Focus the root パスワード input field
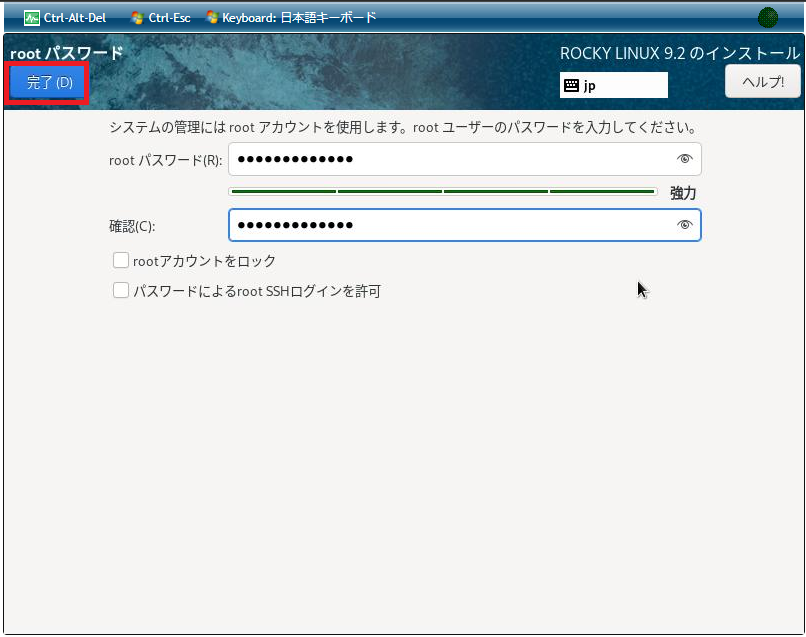806x637 pixels. pyautogui.click(x=450, y=159)
